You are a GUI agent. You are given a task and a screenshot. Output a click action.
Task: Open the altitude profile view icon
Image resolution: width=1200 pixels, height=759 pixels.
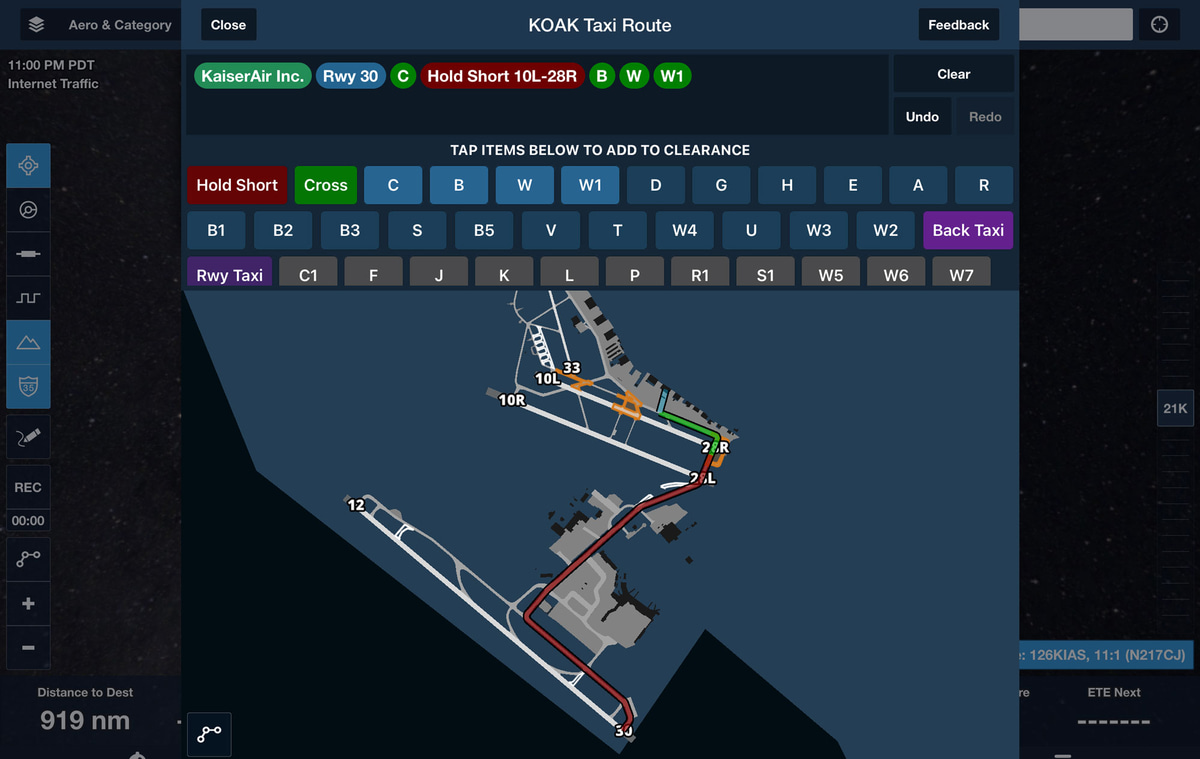tap(27, 296)
